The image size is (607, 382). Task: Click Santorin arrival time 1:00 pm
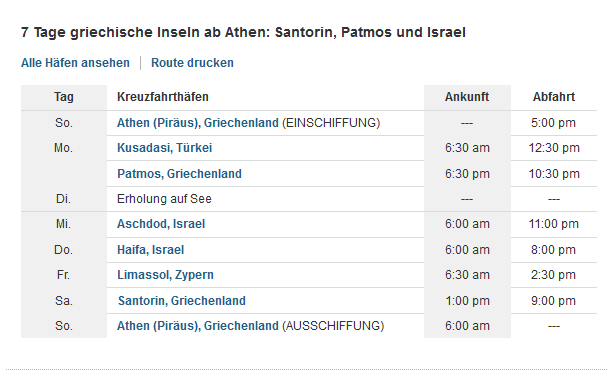(x=467, y=301)
